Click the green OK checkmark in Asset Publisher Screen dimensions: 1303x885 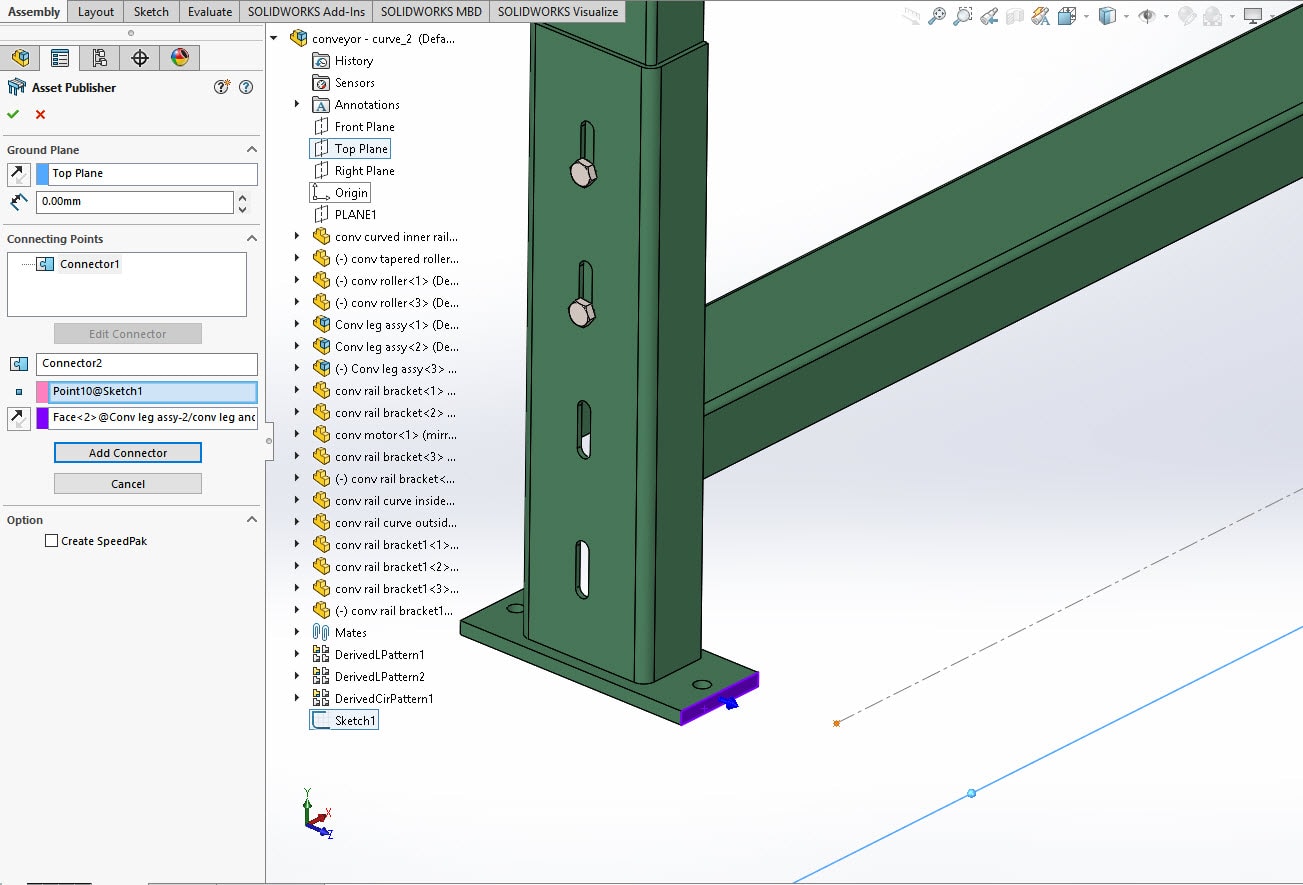[x=13, y=115]
